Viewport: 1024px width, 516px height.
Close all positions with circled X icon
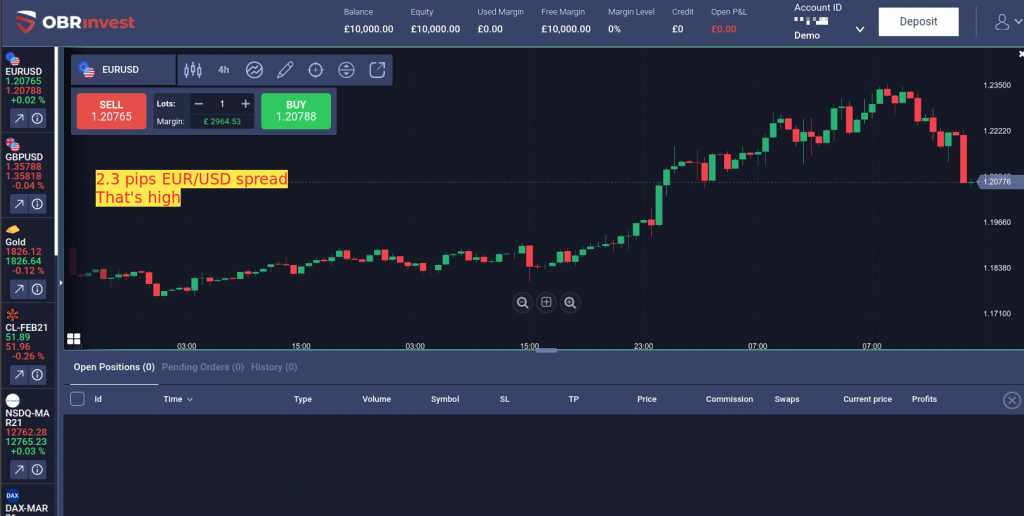click(1012, 400)
